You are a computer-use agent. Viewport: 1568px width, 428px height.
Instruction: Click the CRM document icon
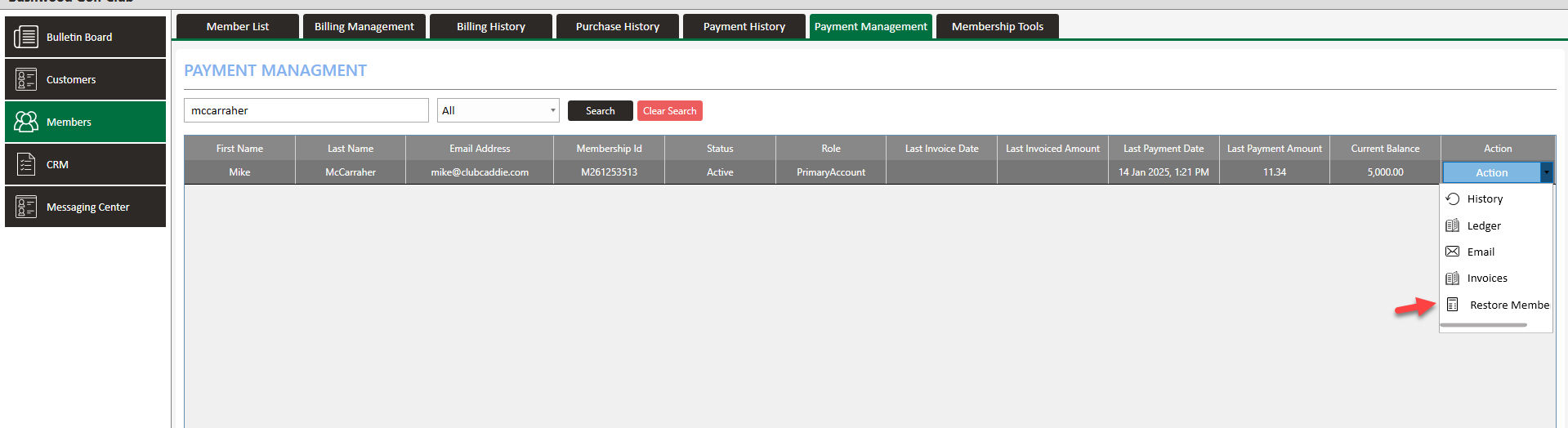[x=26, y=164]
